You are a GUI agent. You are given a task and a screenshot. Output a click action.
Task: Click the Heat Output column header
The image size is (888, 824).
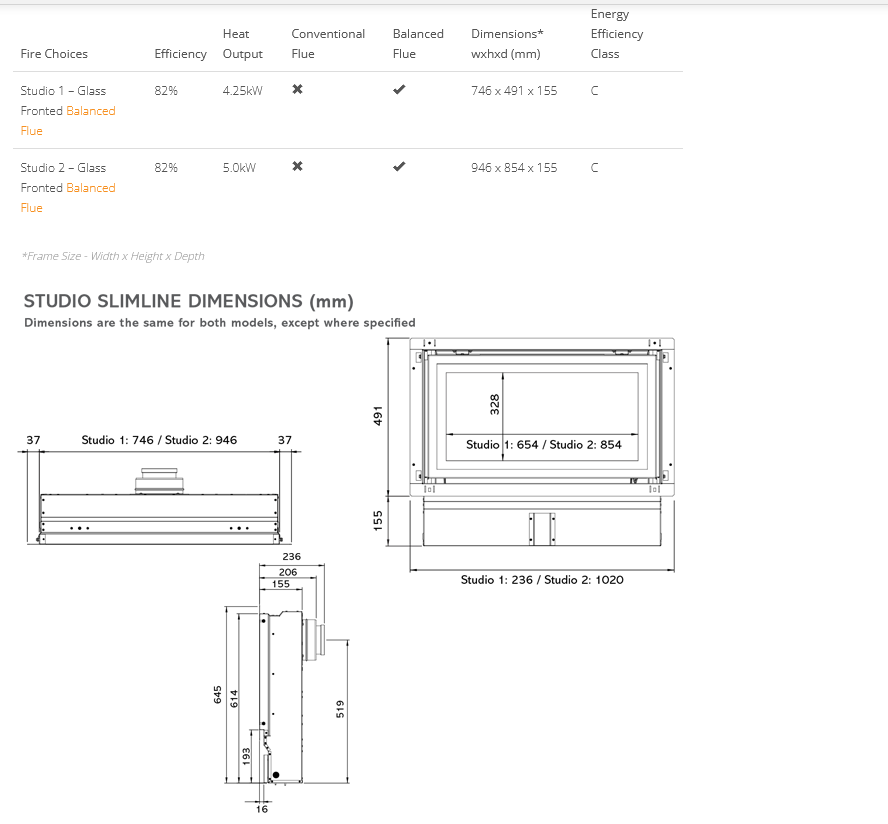click(242, 44)
